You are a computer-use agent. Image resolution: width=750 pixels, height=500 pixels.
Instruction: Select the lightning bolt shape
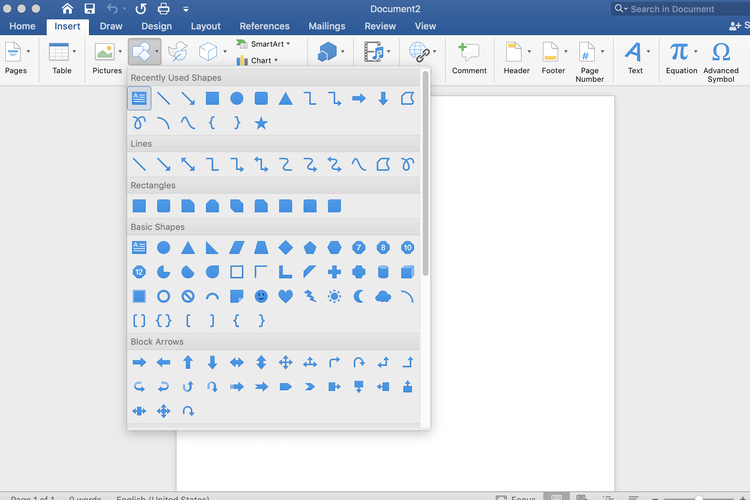pos(310,296)
